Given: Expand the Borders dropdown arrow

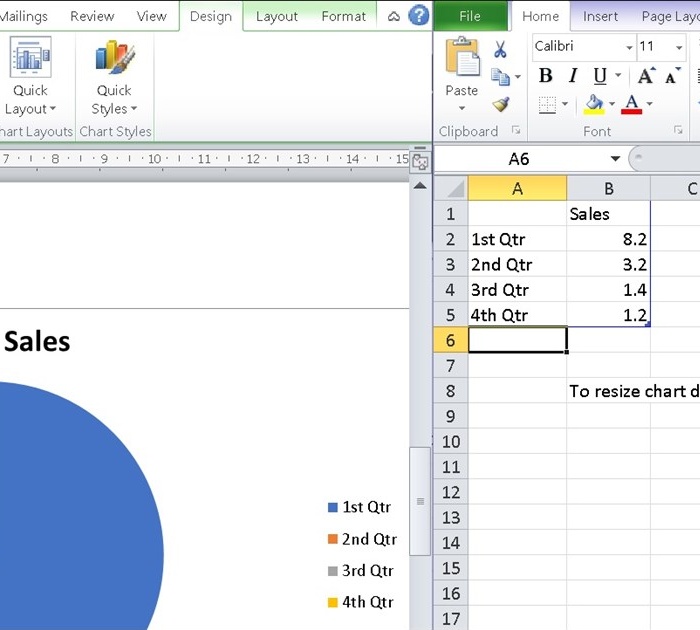Looking at the screenshot, I should point(565,104).
